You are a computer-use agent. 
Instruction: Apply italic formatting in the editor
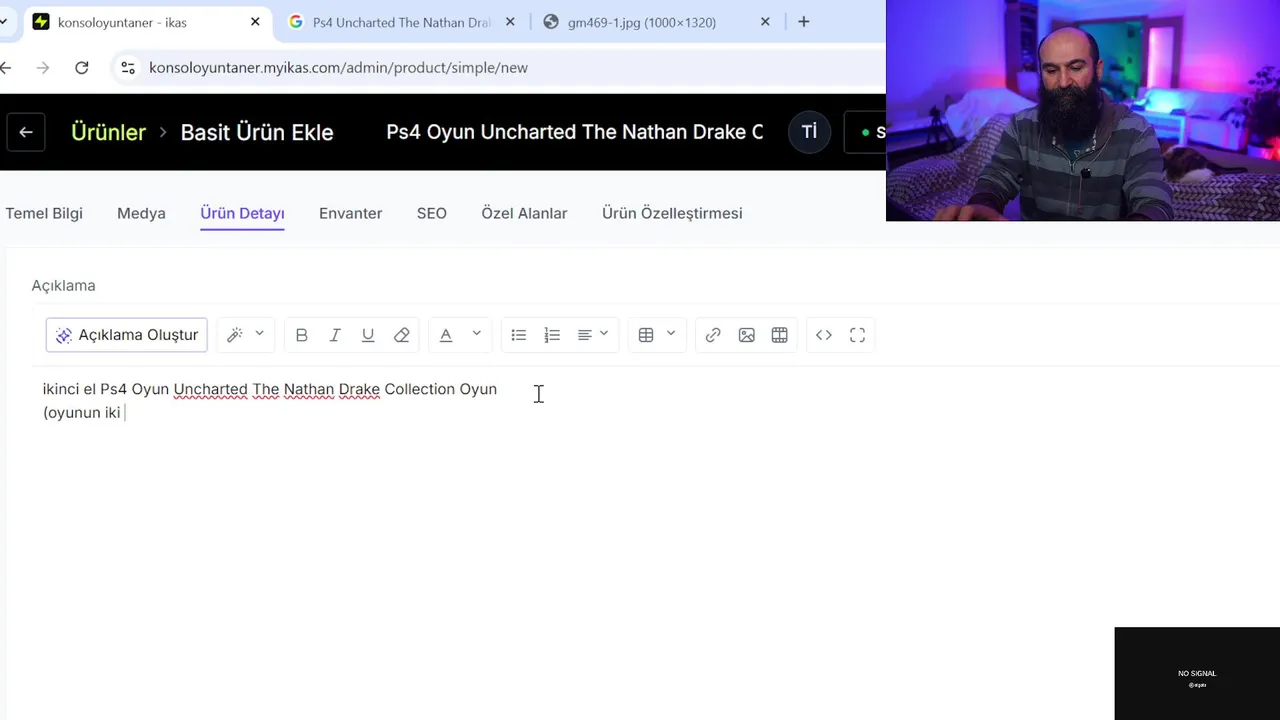[x=335, y=335]
